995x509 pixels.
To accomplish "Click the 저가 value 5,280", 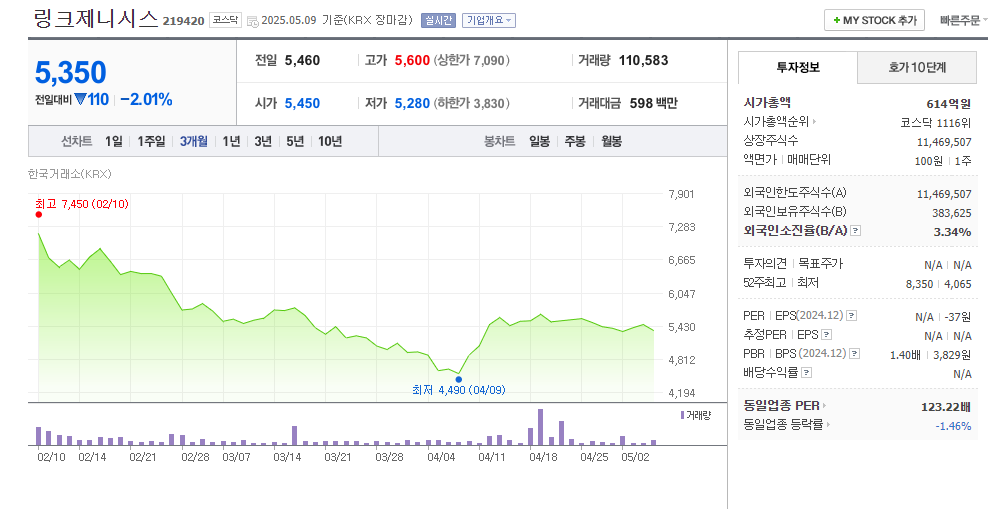I will 412,103.
